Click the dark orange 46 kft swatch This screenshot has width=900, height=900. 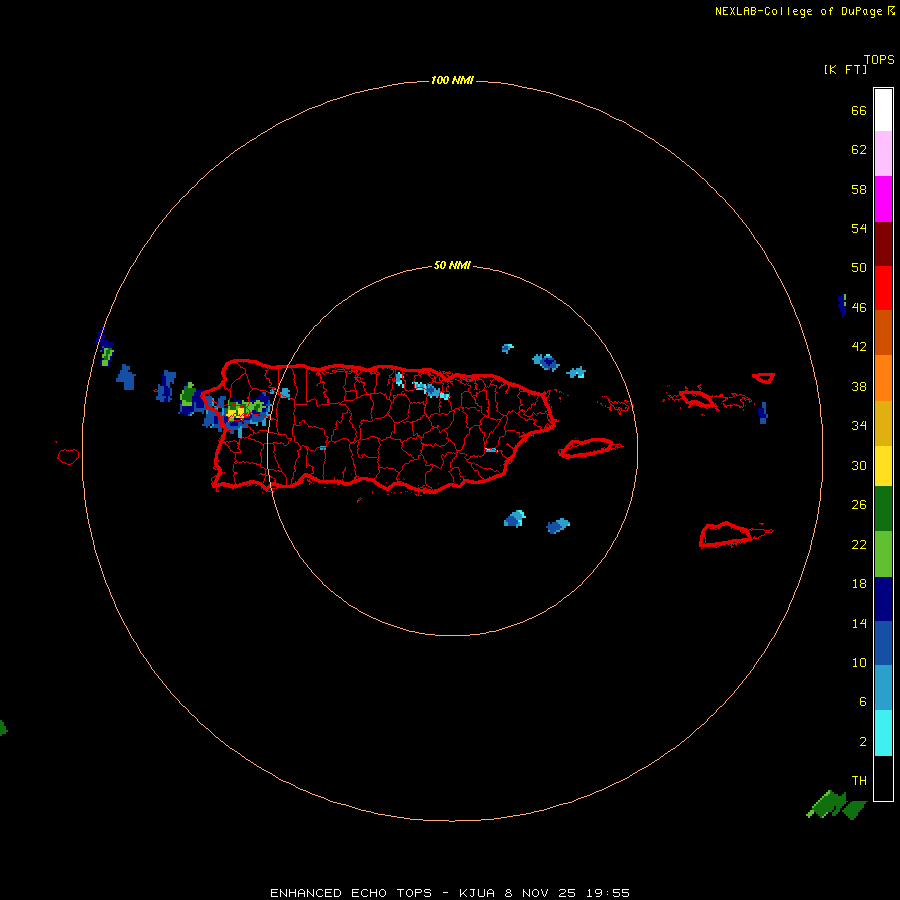[x=883, y=332]
